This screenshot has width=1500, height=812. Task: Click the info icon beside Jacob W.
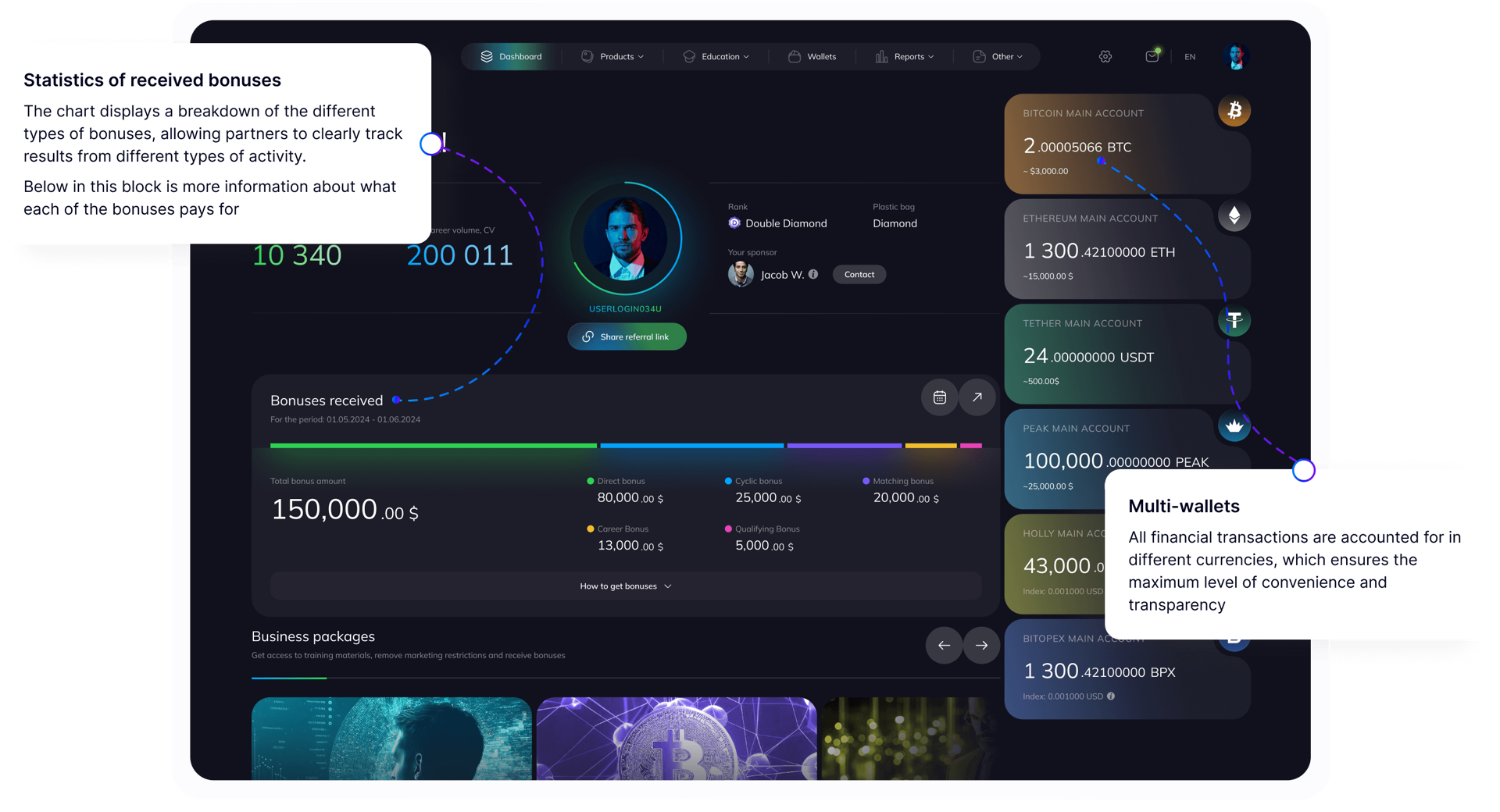point(813,274)
